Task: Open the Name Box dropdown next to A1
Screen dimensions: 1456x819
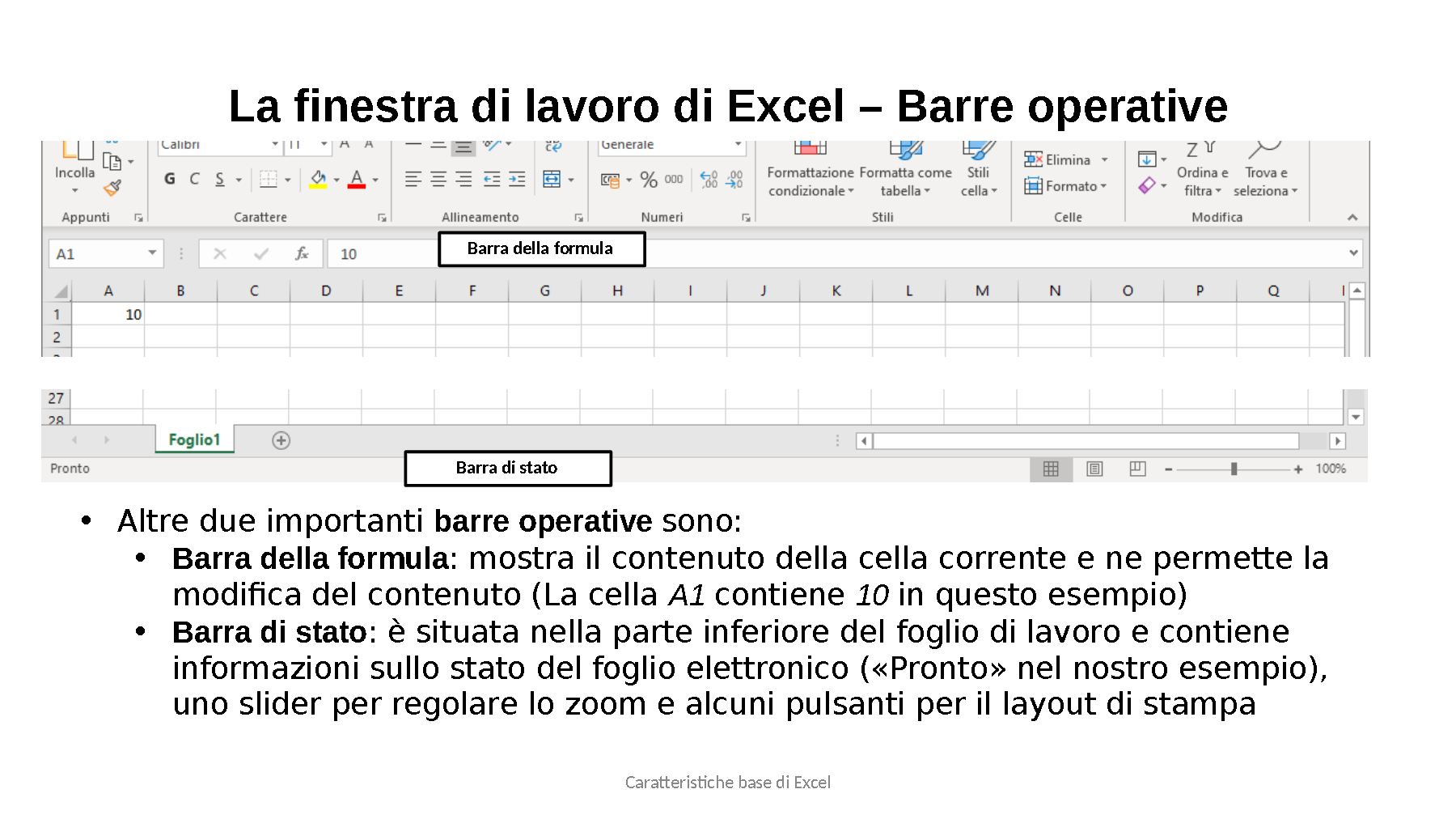Action: (x=152, y=253)
